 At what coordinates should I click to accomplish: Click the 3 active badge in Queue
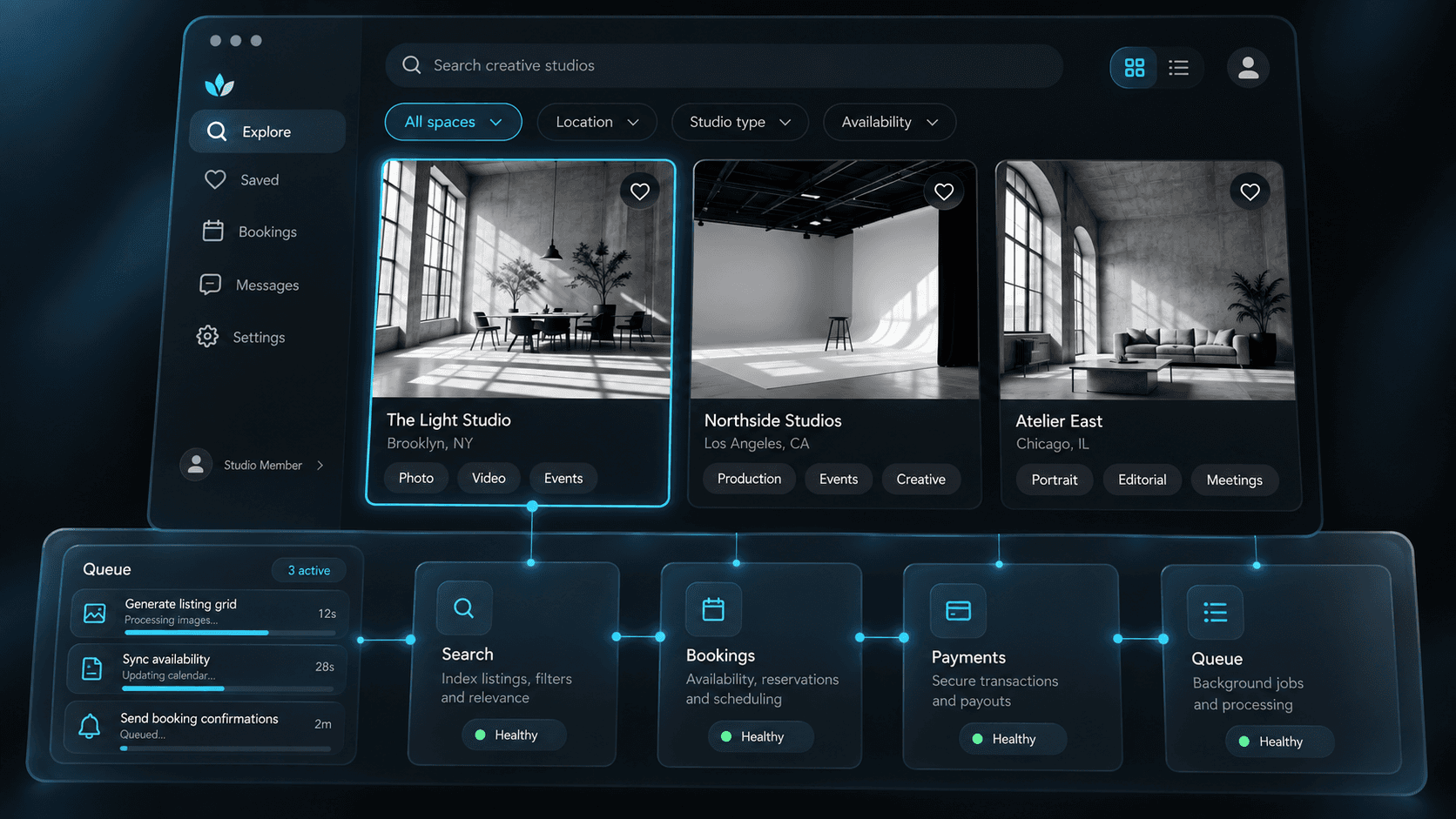click(309, 570)
